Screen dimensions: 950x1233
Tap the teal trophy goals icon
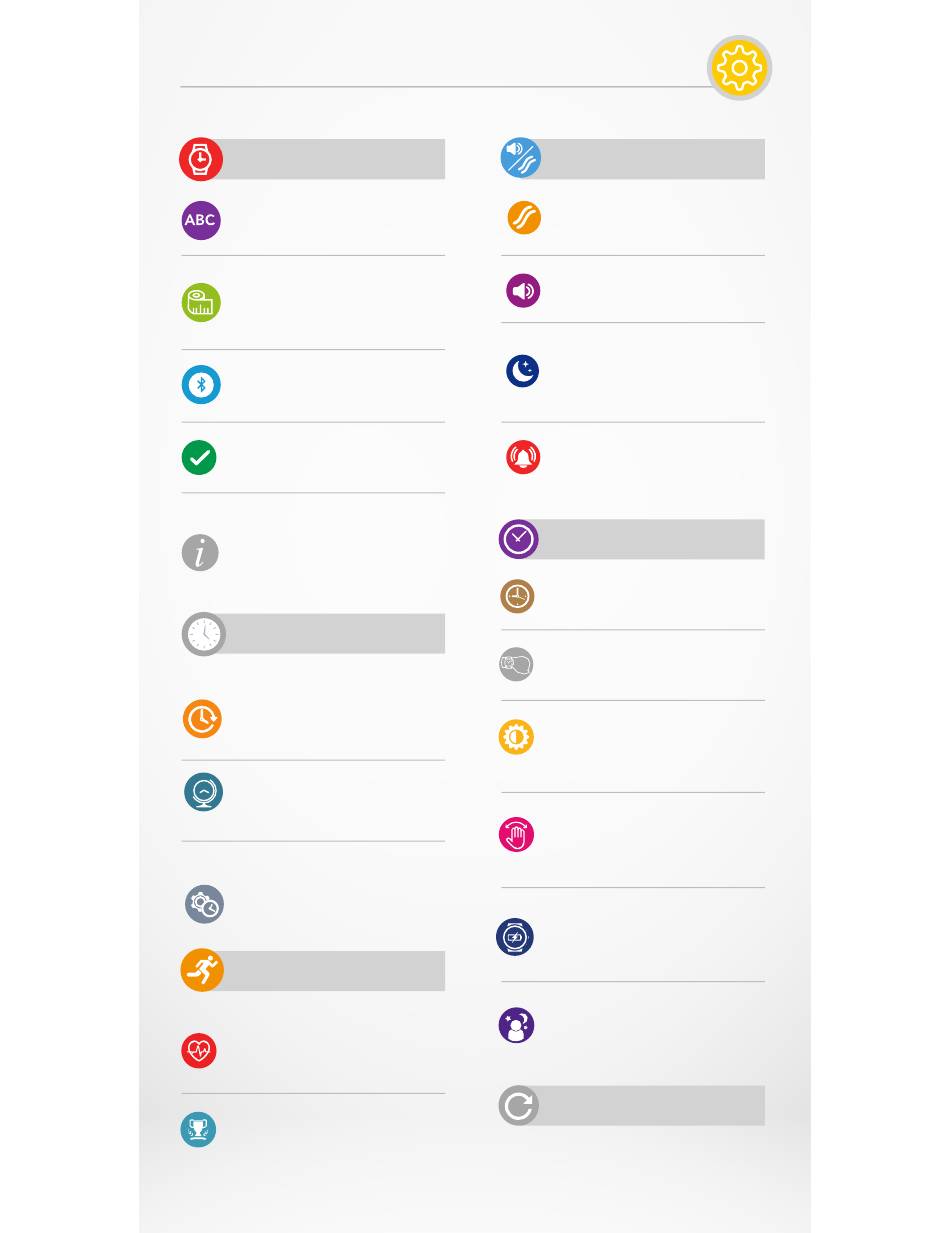click(x=198, y=1130)
